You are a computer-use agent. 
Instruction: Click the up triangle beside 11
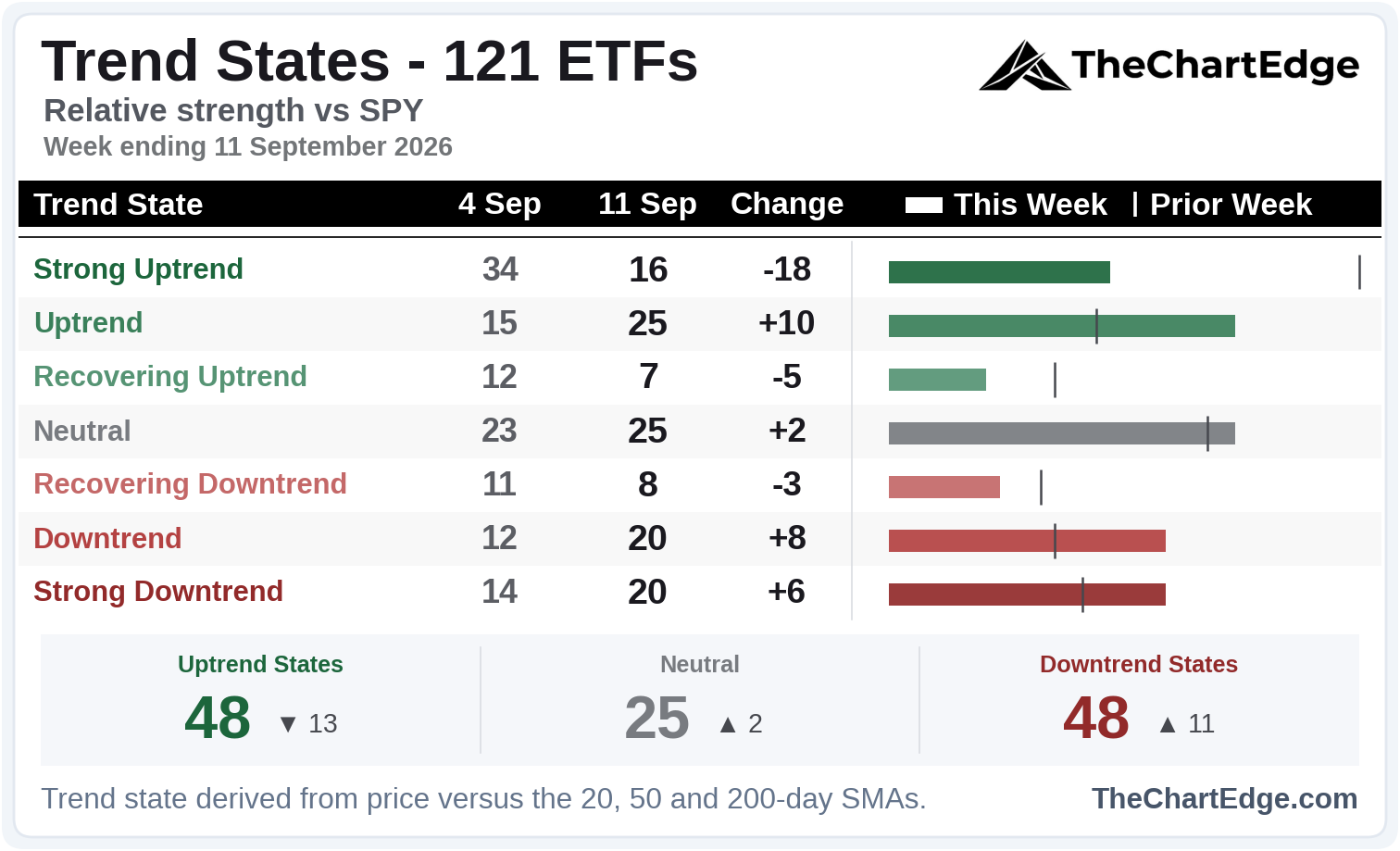pyautogui.click(x=1168, y=724)
